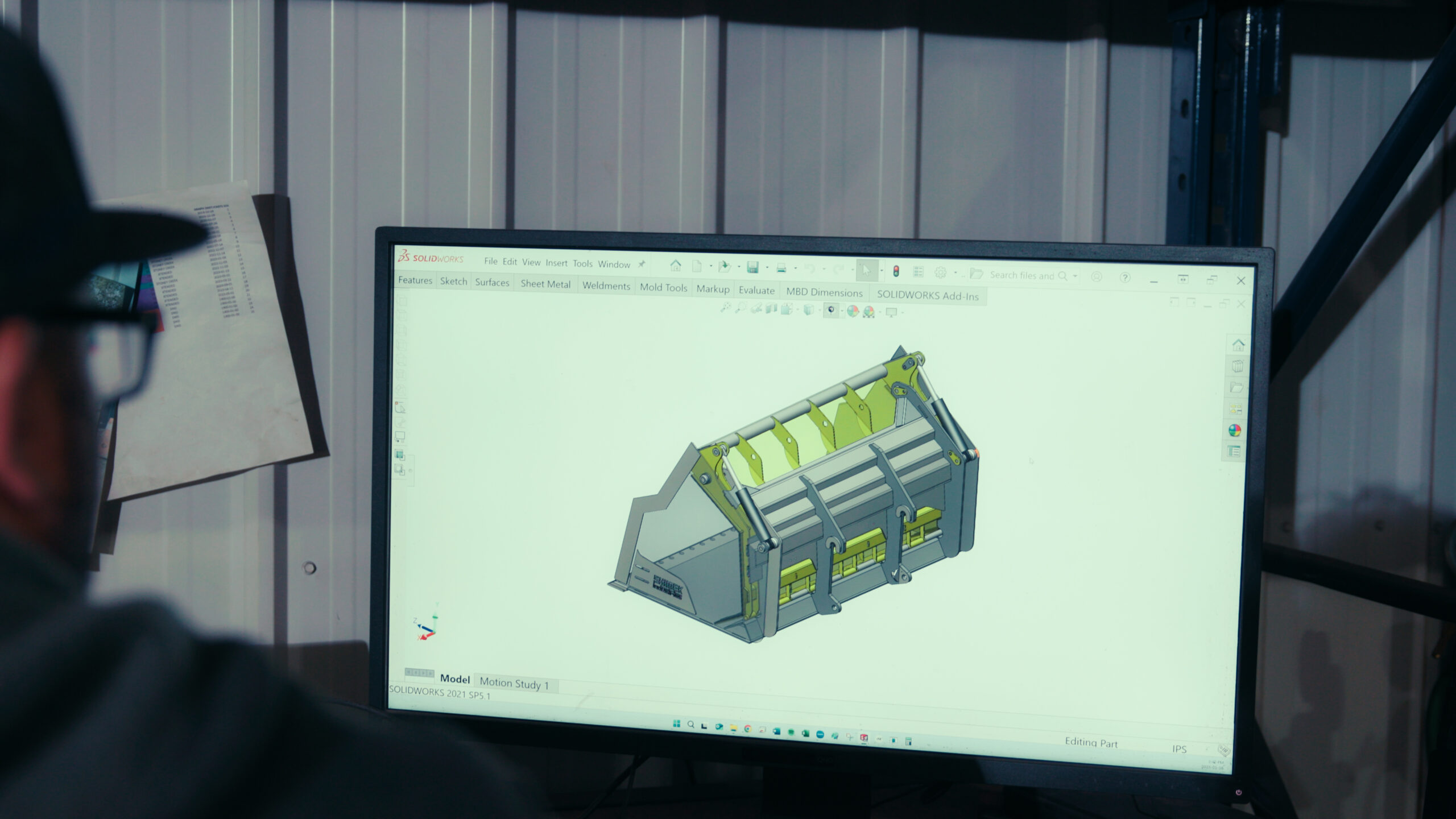Click Apply Scene icon

868,312
